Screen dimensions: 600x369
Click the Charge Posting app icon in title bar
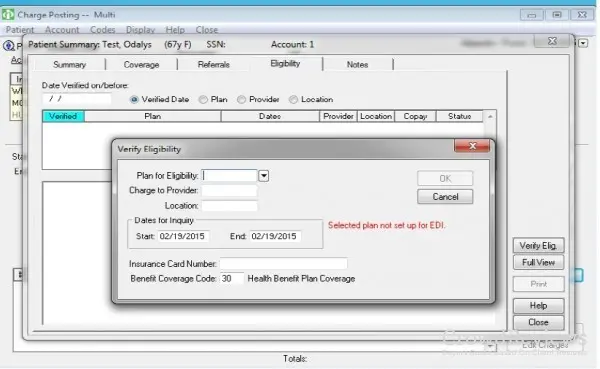click(x=8, y=15)
